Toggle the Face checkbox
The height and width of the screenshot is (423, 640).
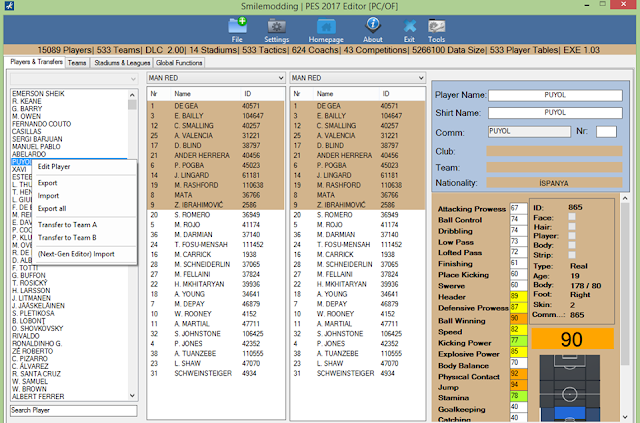pyautogui.click(x=572, y=217)
